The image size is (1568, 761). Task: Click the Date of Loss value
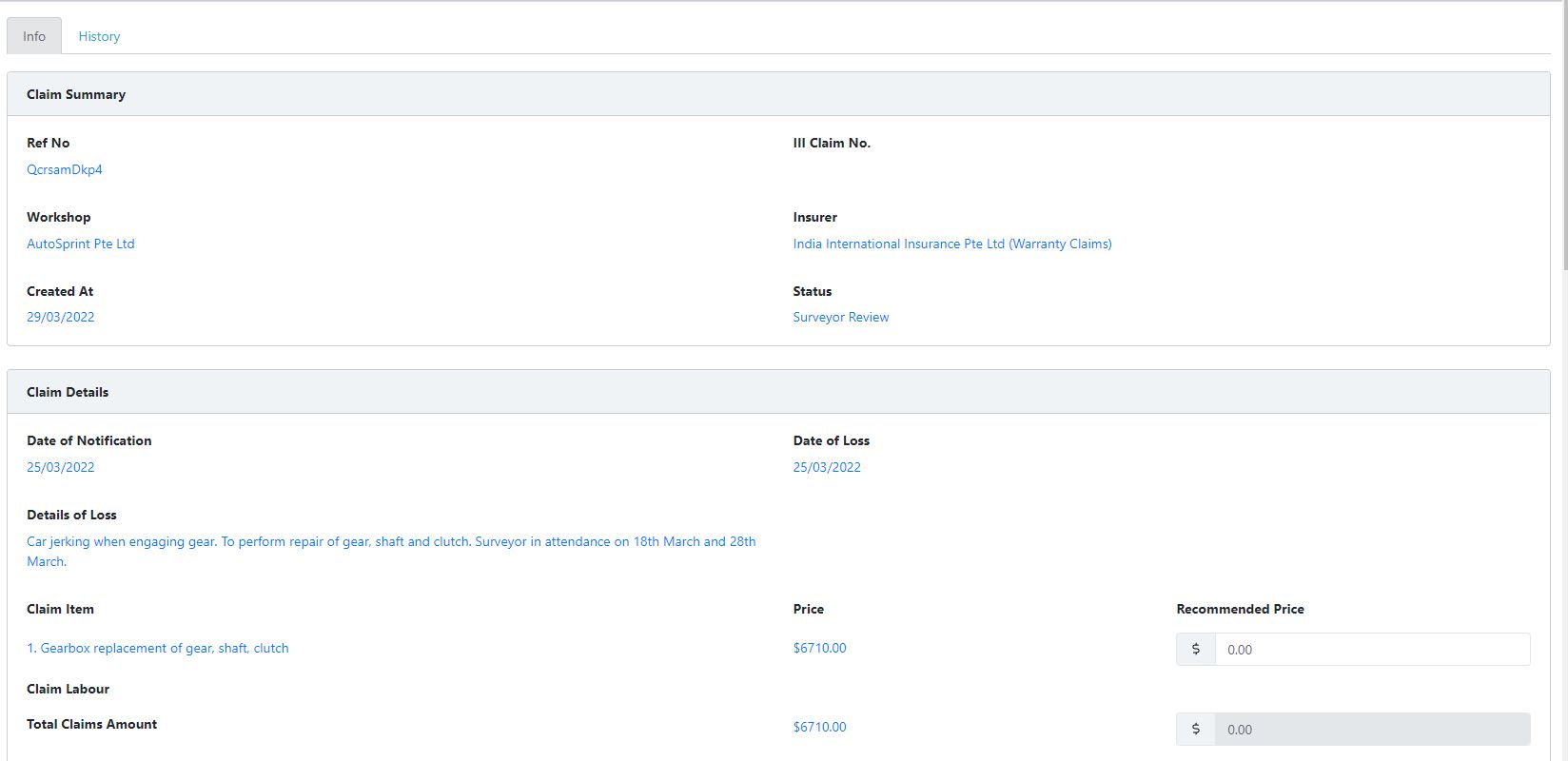click(x=827, y=467)
